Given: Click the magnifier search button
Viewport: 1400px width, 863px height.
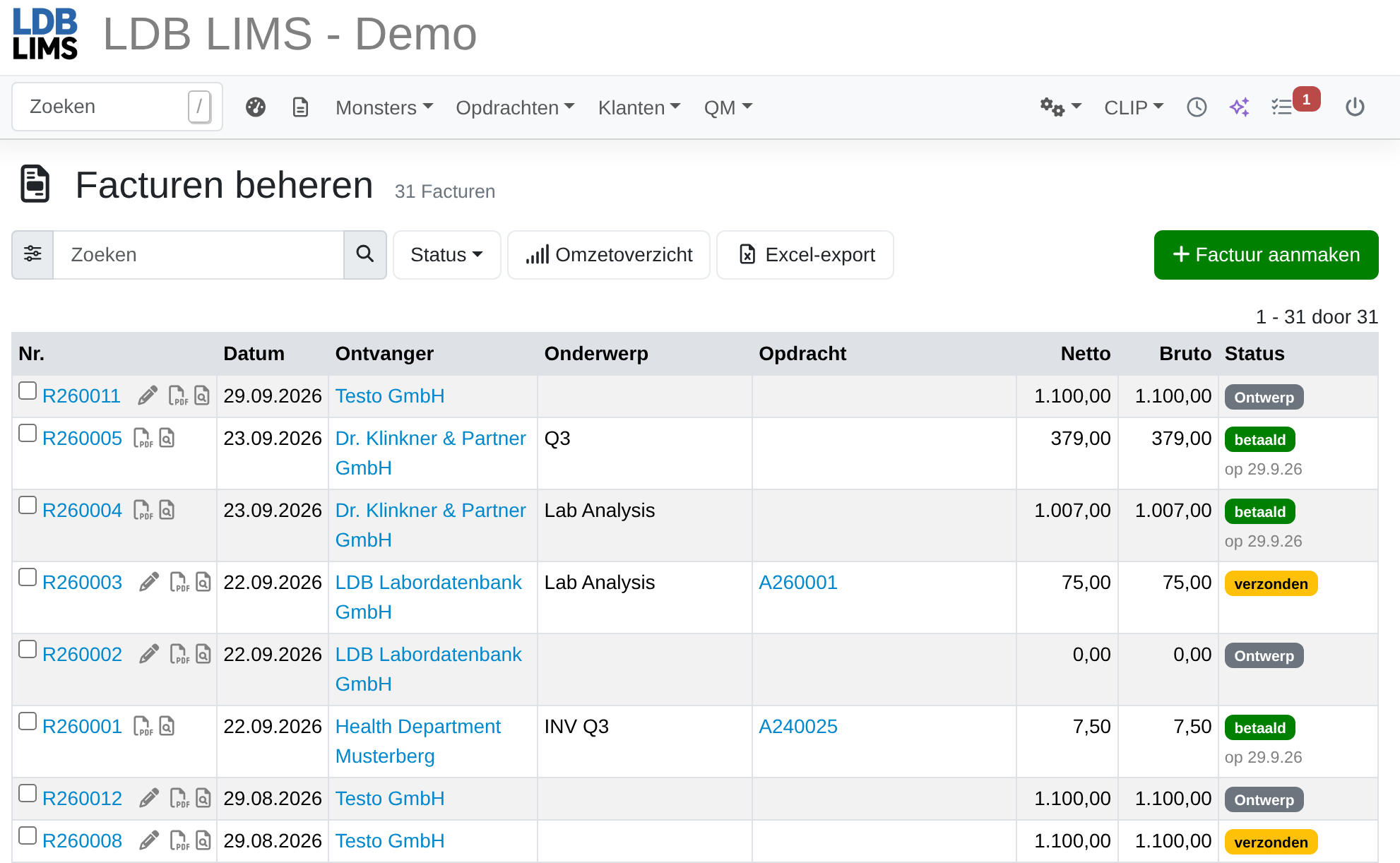Looking at the screenshot, I should tap(364, 254).
